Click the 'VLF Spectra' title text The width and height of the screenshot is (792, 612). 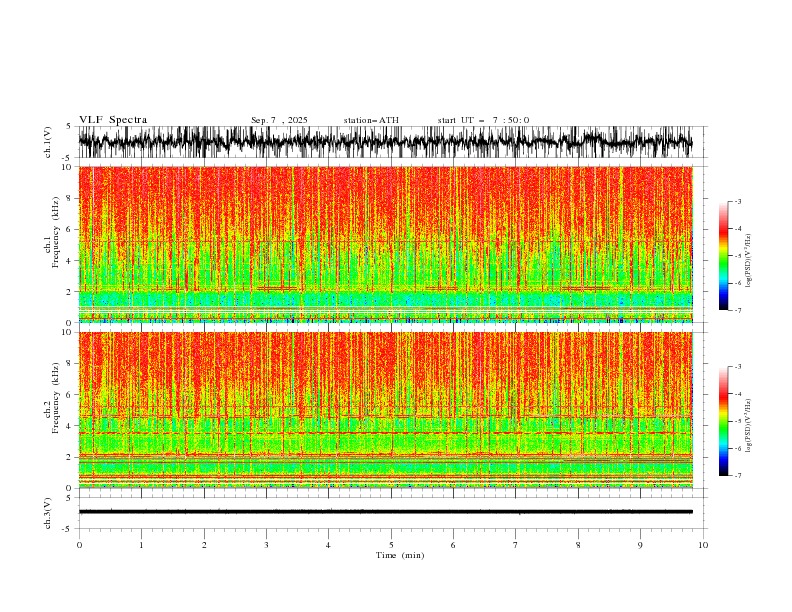(113, 120)
